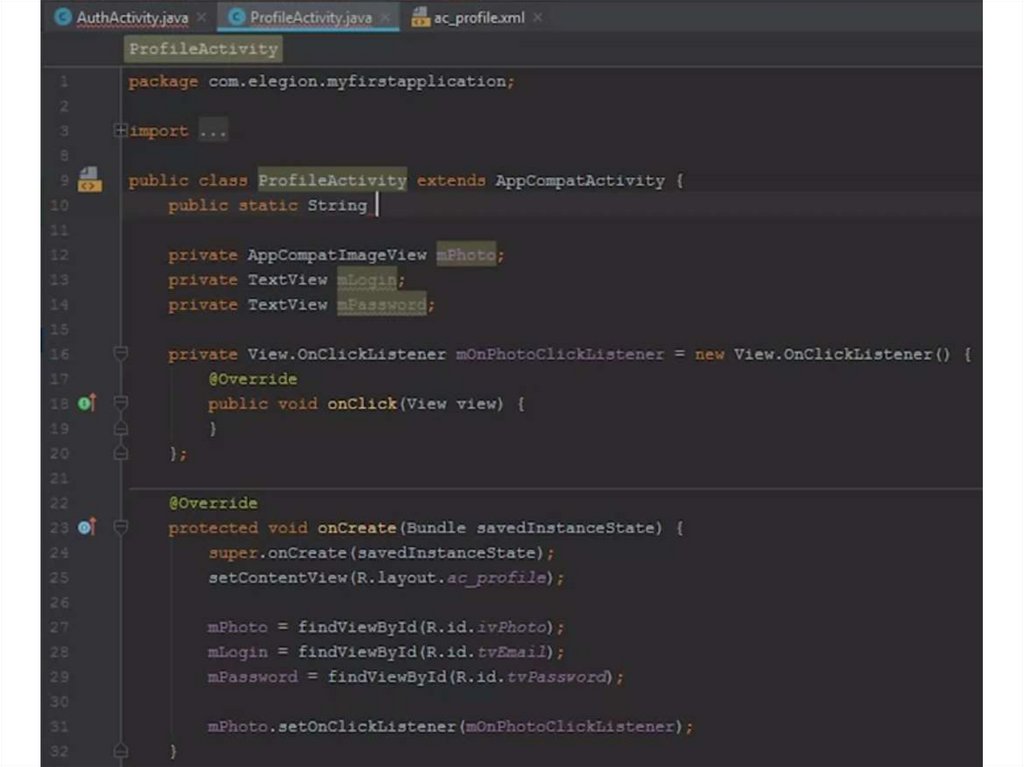
Task: Click the folded import ellipsis placeholder
Action: (212, 131)
